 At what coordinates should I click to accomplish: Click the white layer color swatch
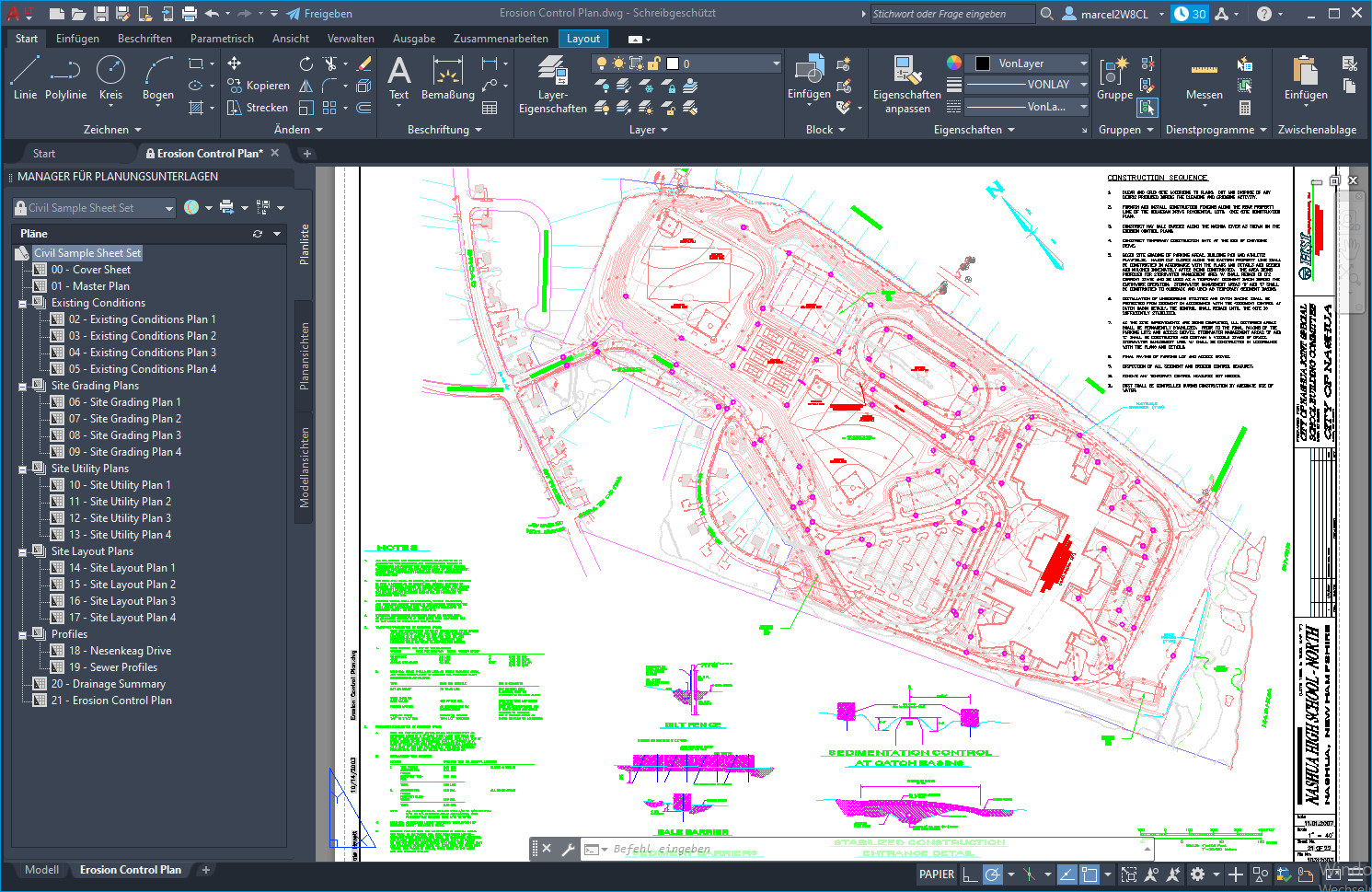pos(674,64)
